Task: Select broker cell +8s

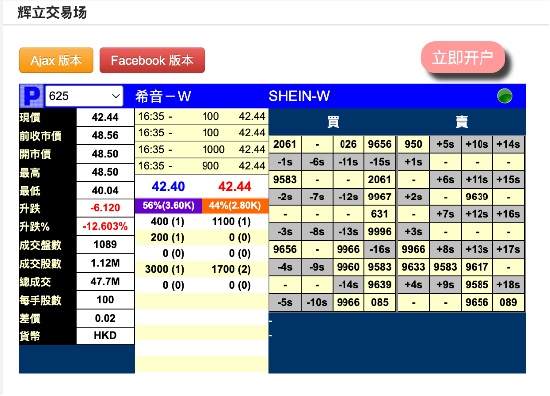Action: pos(445,249)
